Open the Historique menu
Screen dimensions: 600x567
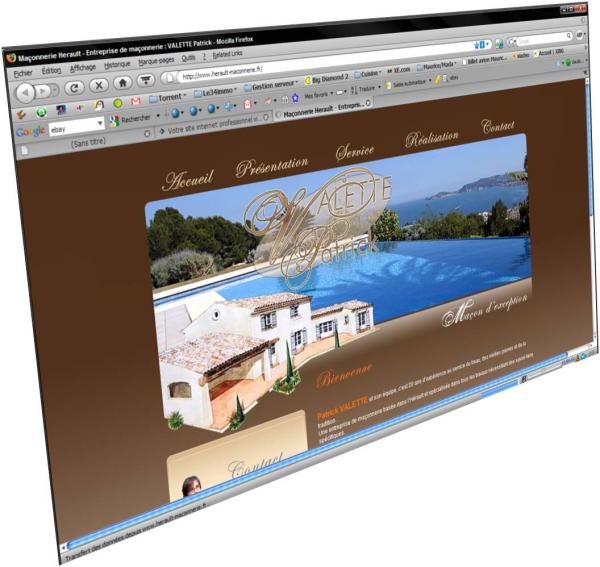(x=117, y=65)
